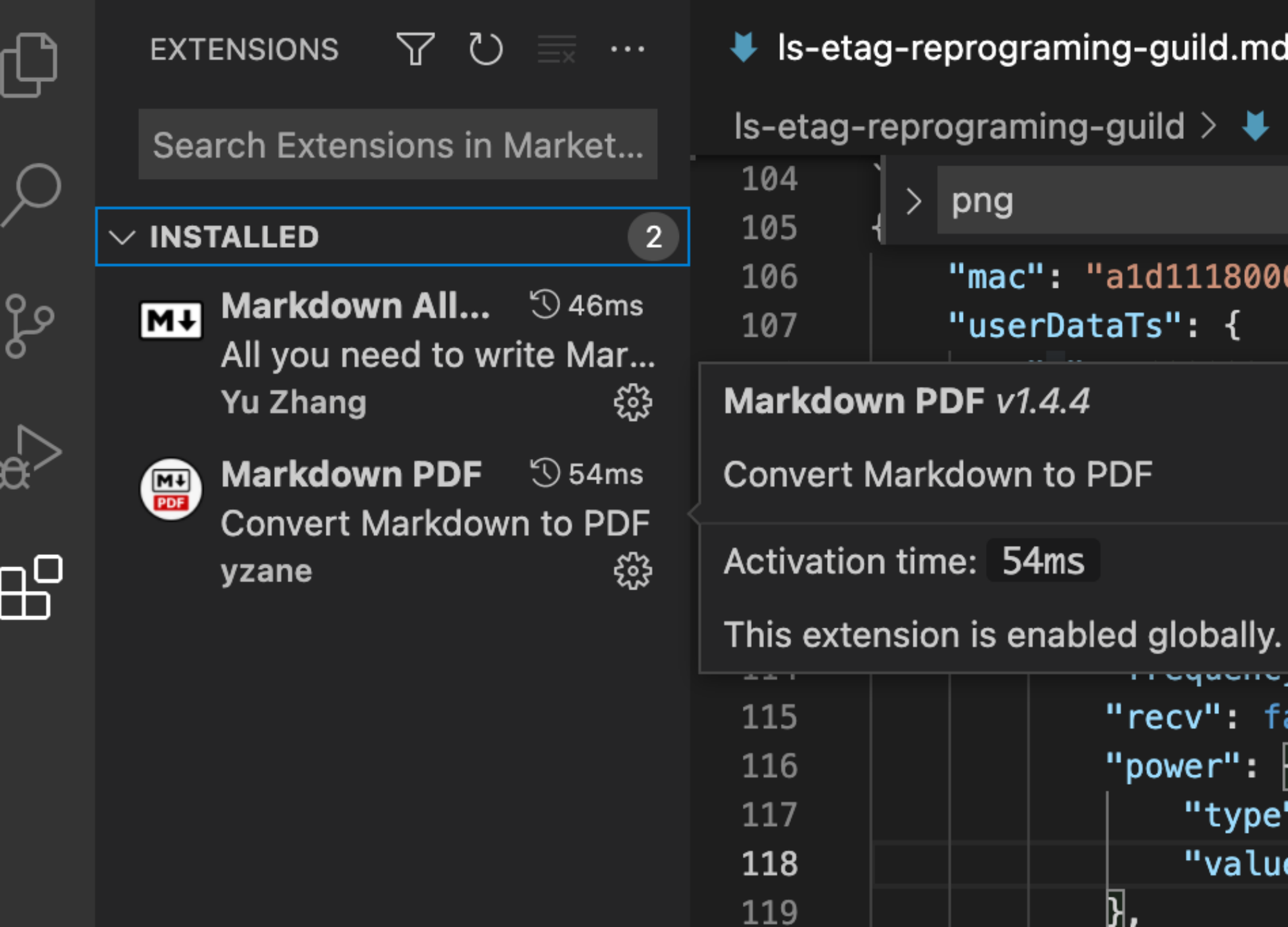Click the installed extensions count badge
Viewport: 1288px width, 927px height.
[x=653, y=237]
